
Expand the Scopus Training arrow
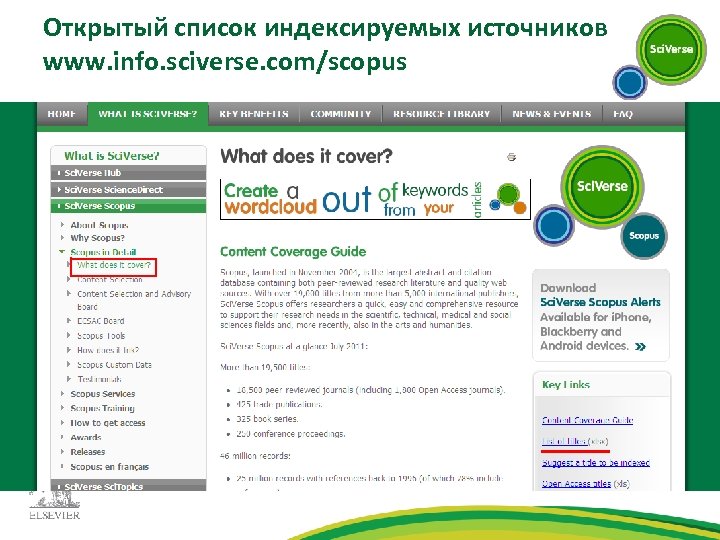[62, 408]
